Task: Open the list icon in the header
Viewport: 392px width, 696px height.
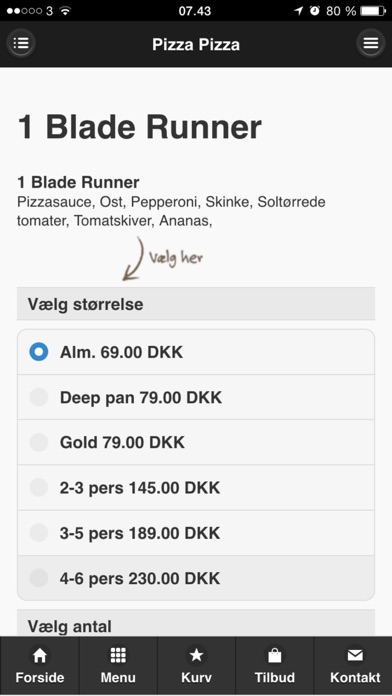Action: [x=21, y=44]
